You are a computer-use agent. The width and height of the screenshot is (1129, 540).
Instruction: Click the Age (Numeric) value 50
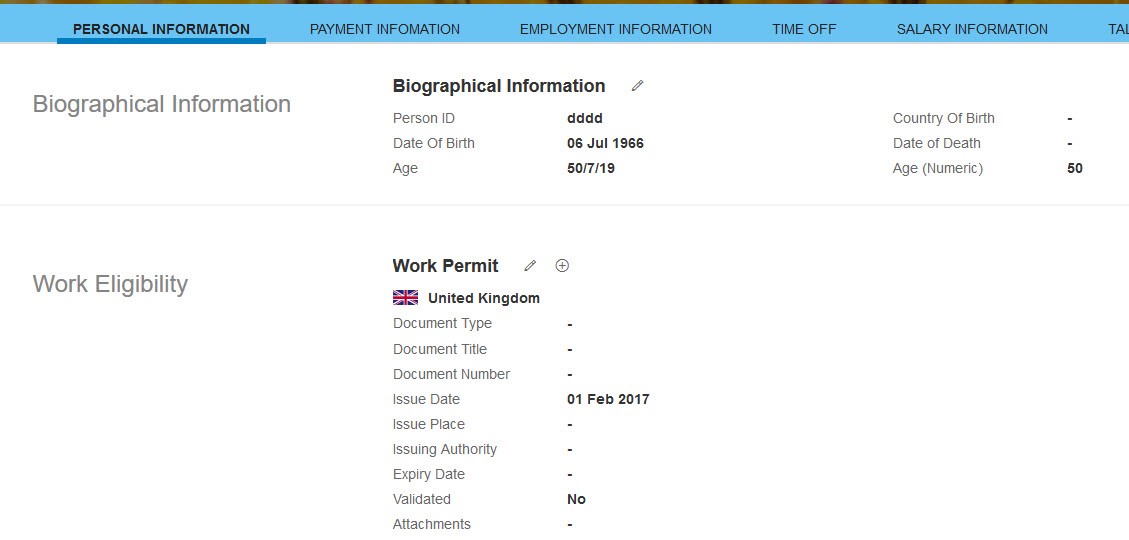(x=1075, y=168)
